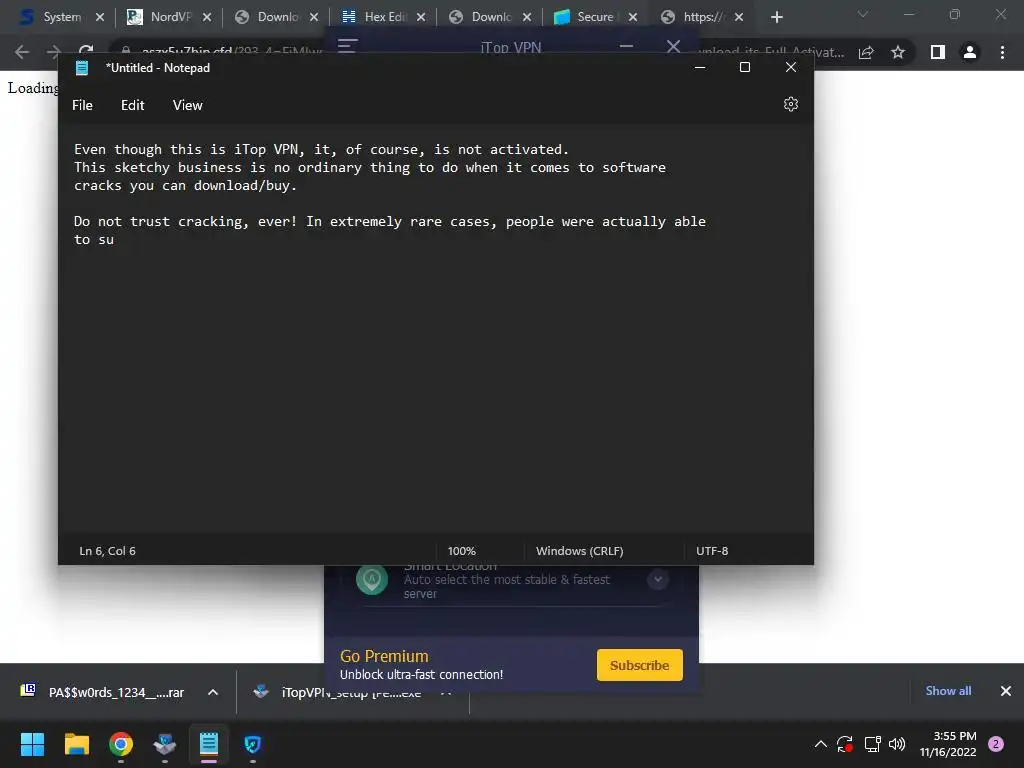Reload the current Chrome page
Screen dimensions: 1024x768
coord(86,51)
